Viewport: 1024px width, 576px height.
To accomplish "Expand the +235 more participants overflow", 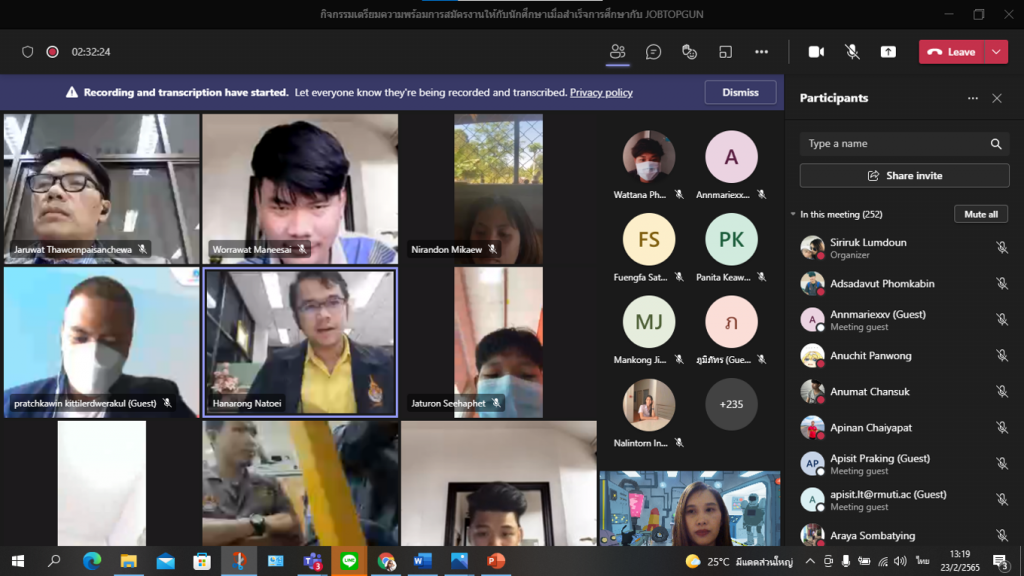I will tap(731, 404).
